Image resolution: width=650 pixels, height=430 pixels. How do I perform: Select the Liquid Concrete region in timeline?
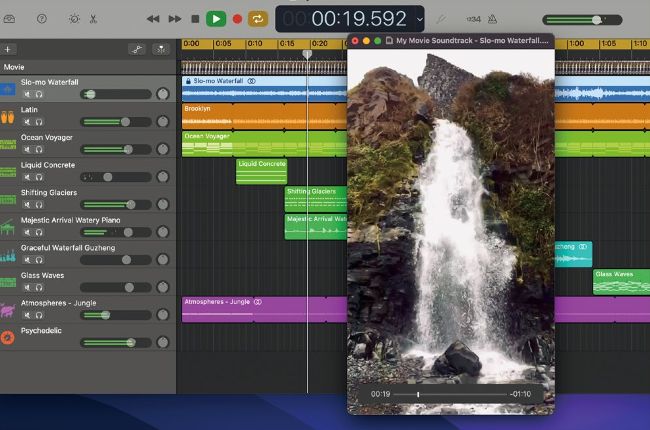click(x=261, y=171)
